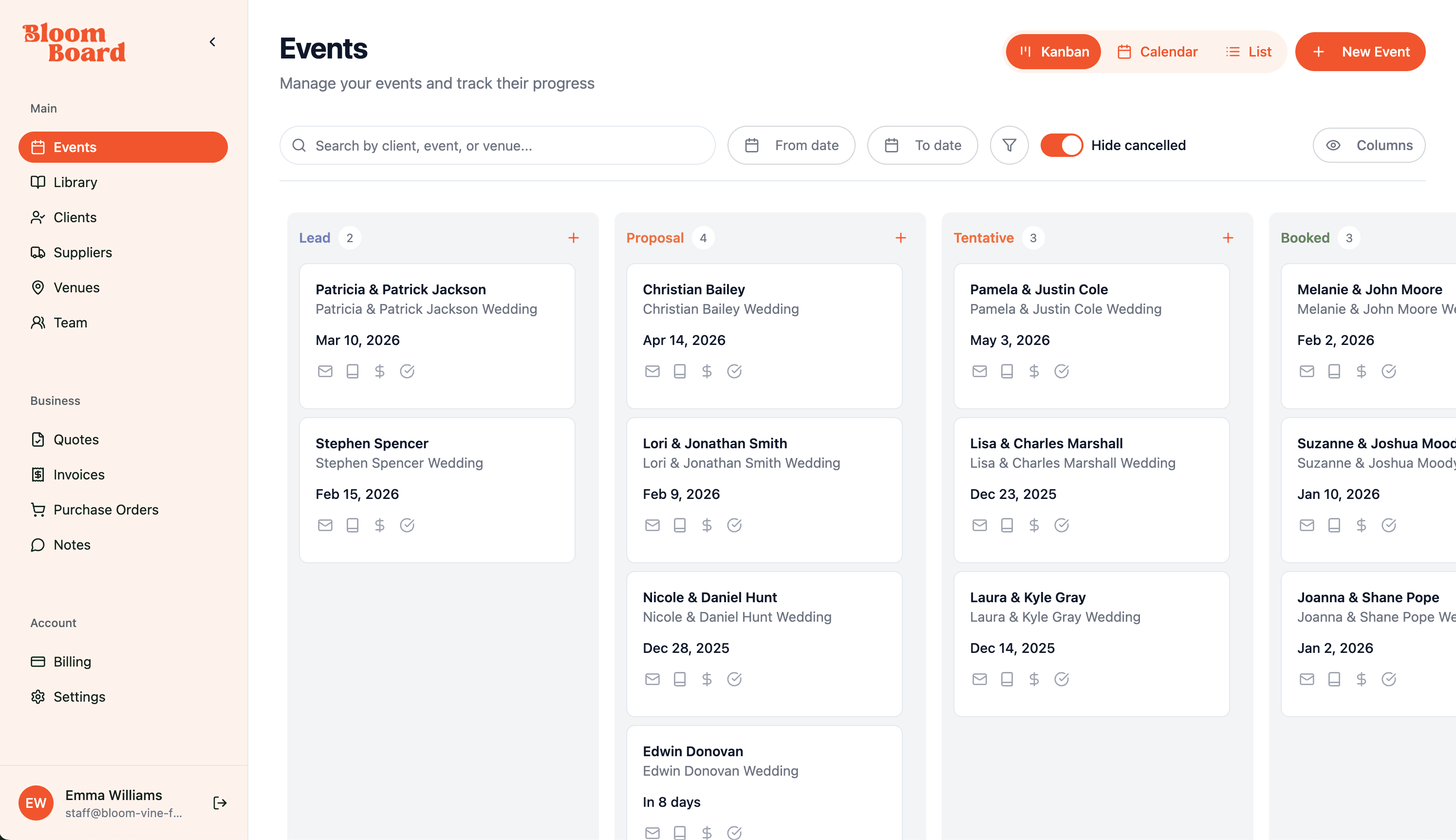The width and height of the screenshot is (1456, 840).
Task: Switch to the List view tab
Action: point(1248,51)
